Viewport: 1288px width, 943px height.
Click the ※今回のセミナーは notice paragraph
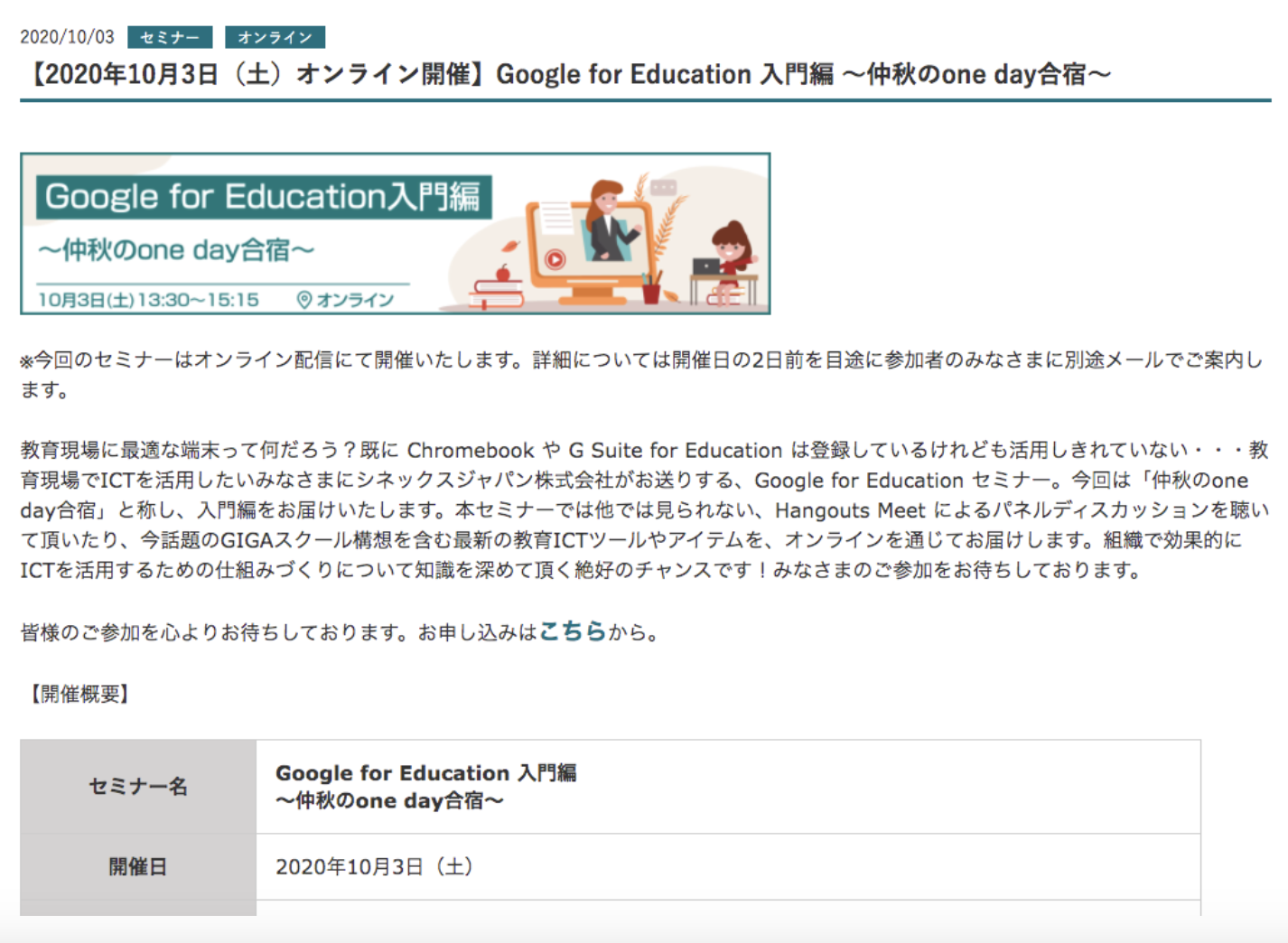tap(642, 375)
